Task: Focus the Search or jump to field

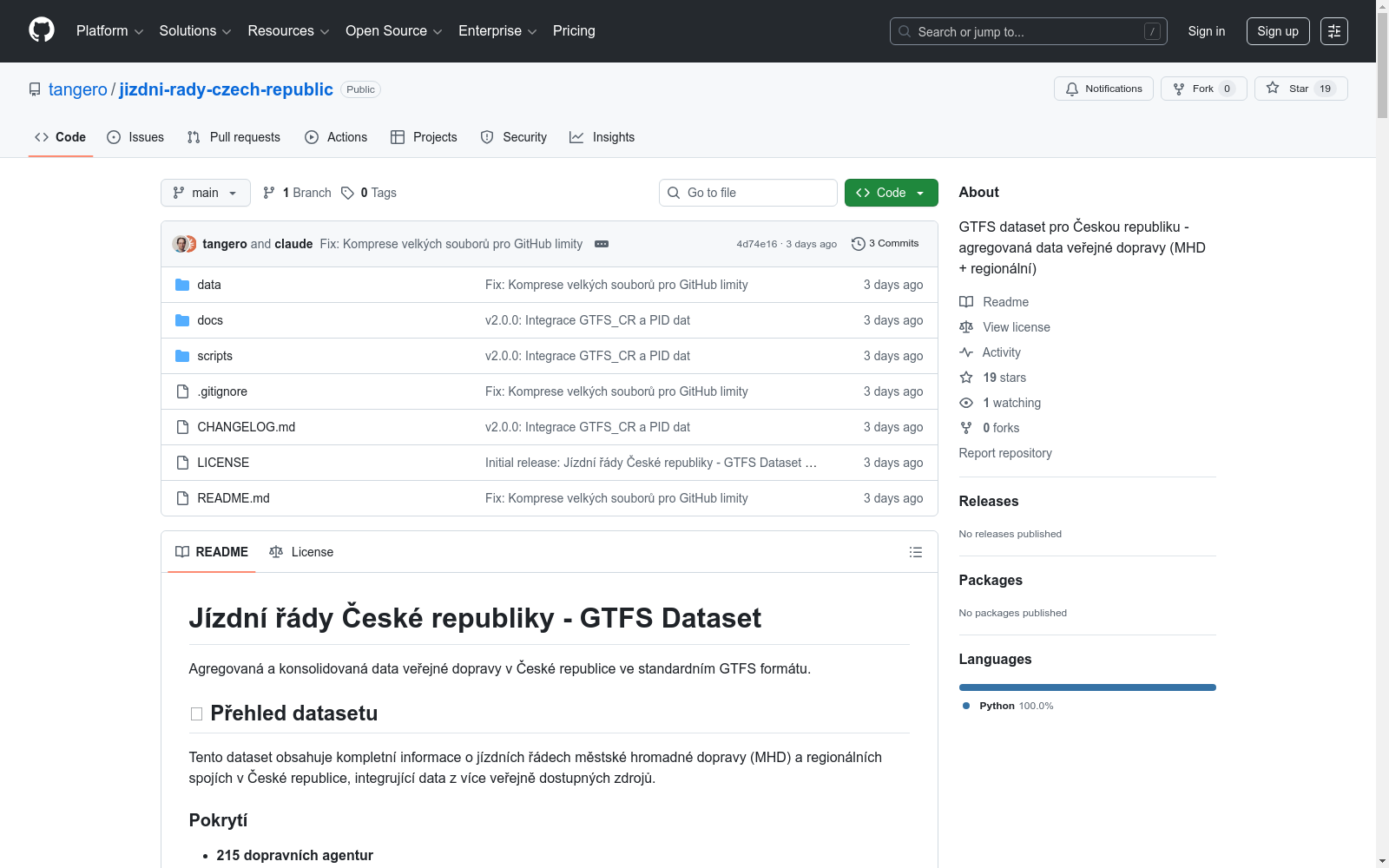Action: tap(1029, 31)
